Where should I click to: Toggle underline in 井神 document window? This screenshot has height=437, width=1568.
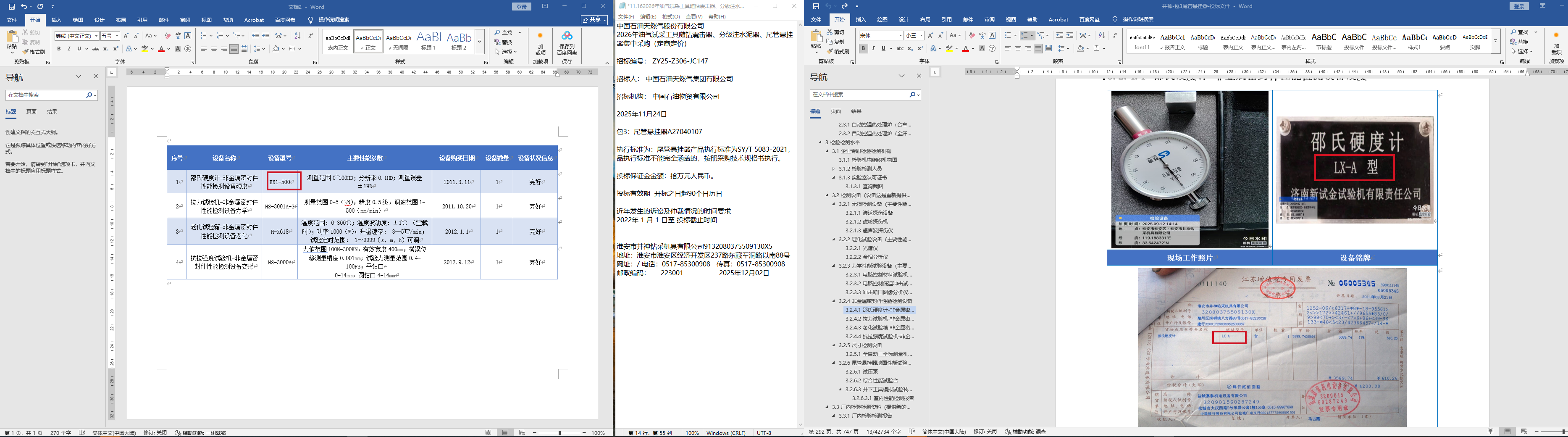pos(883,49)
